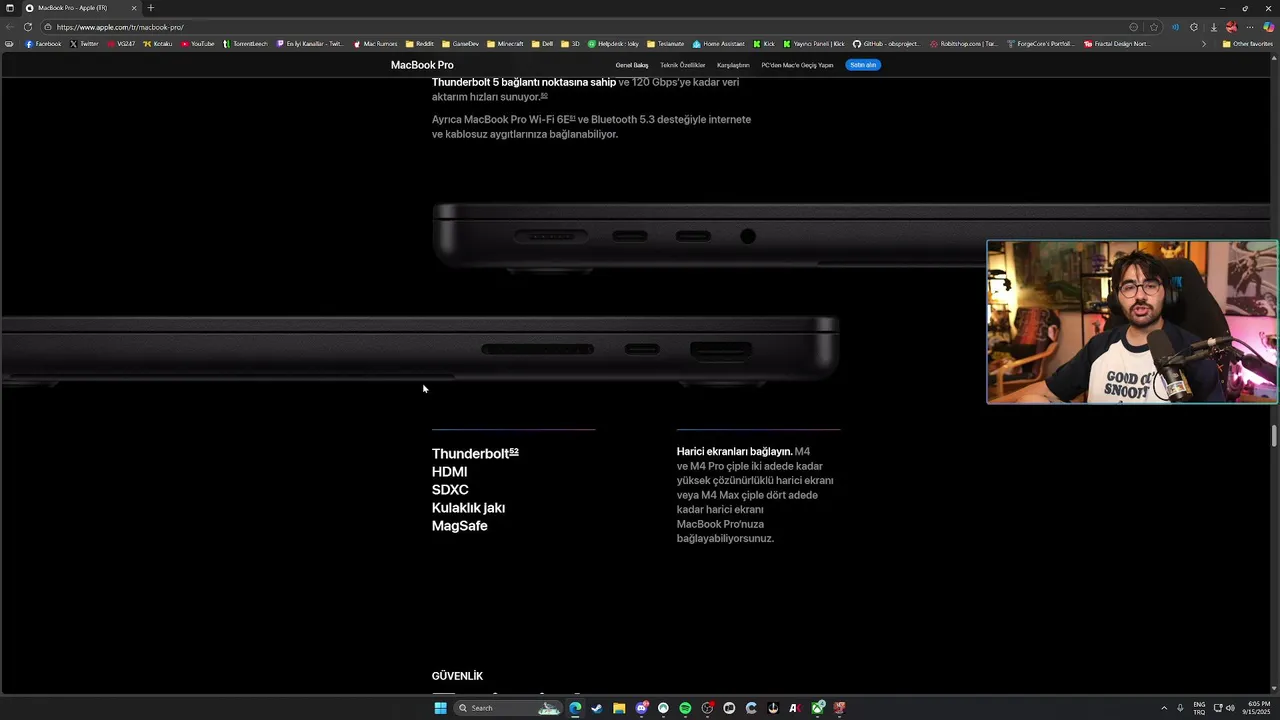1280x720 pixels.
Task: Click the browser refresh button
Action: pyautogui.click(x=27, y=27)
